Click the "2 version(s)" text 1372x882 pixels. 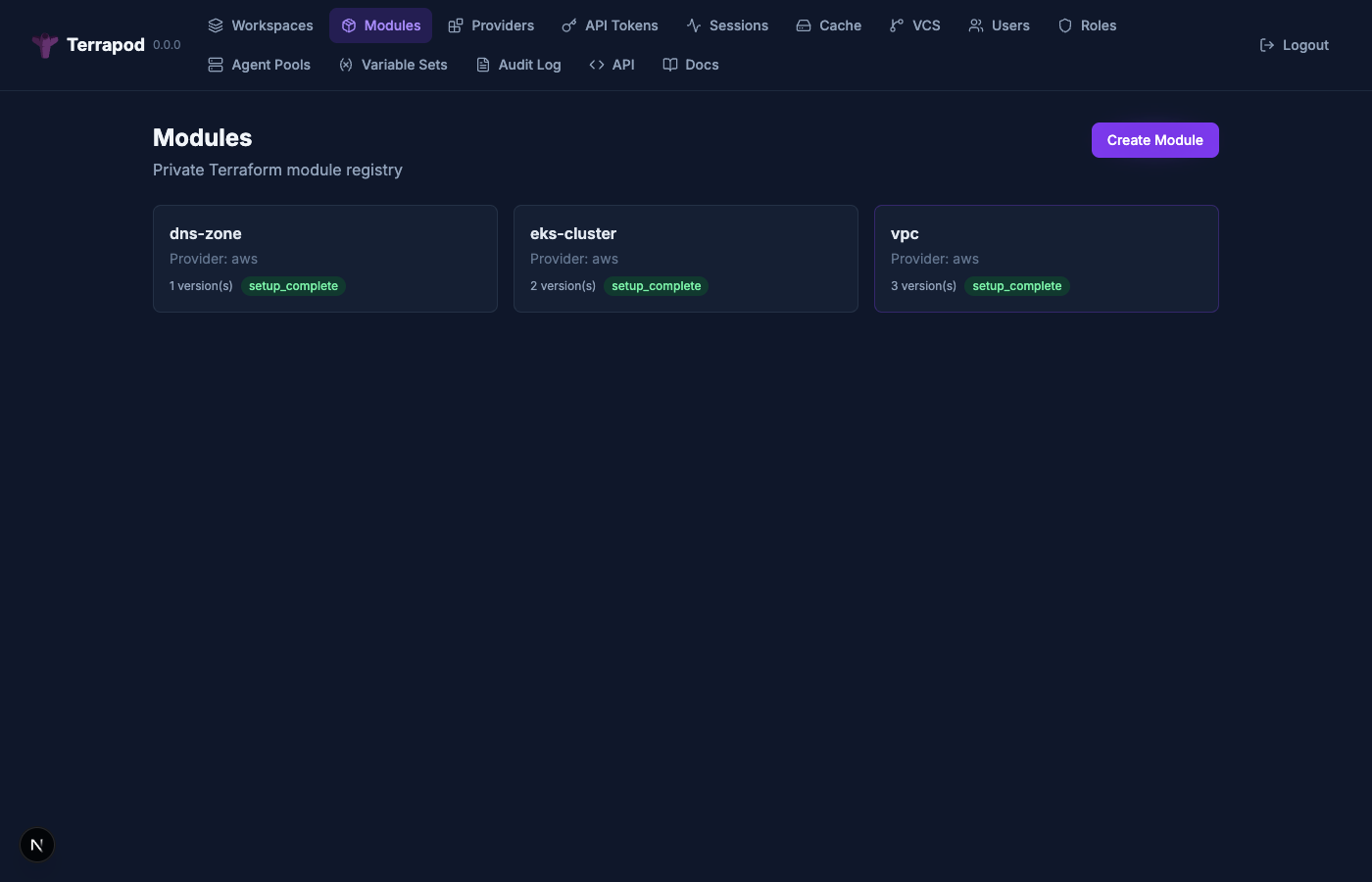click(563, 286)
